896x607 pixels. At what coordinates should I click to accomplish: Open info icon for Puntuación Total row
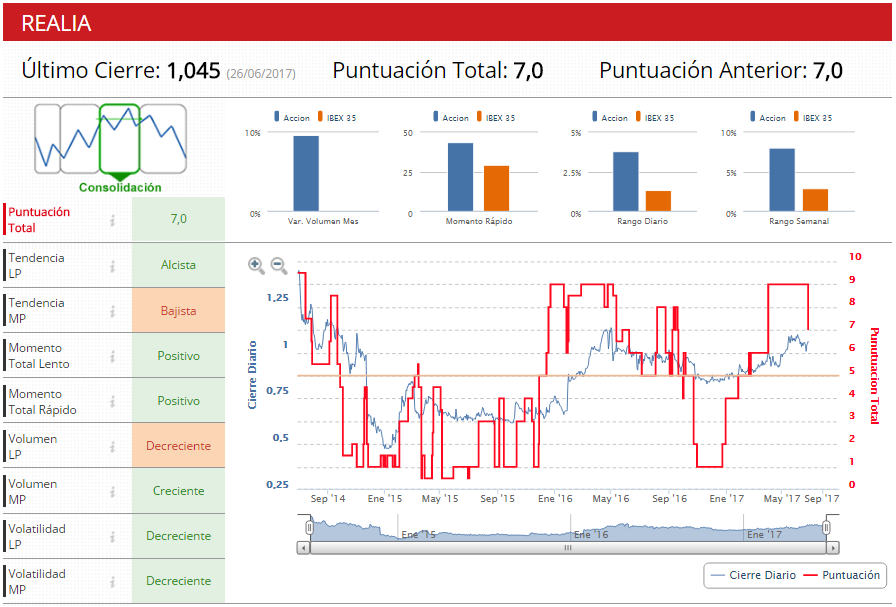(x=113, y=220)
